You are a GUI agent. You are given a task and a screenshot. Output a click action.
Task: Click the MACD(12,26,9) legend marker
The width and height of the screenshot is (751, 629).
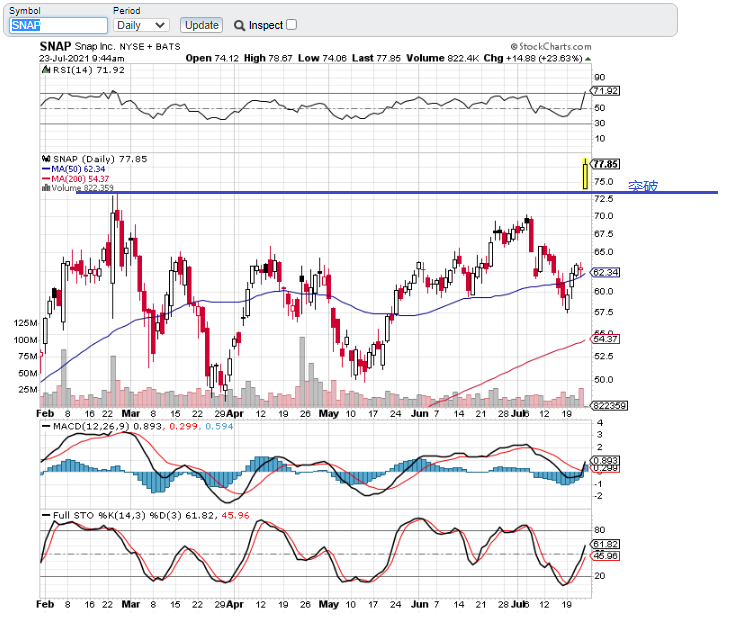45,427
